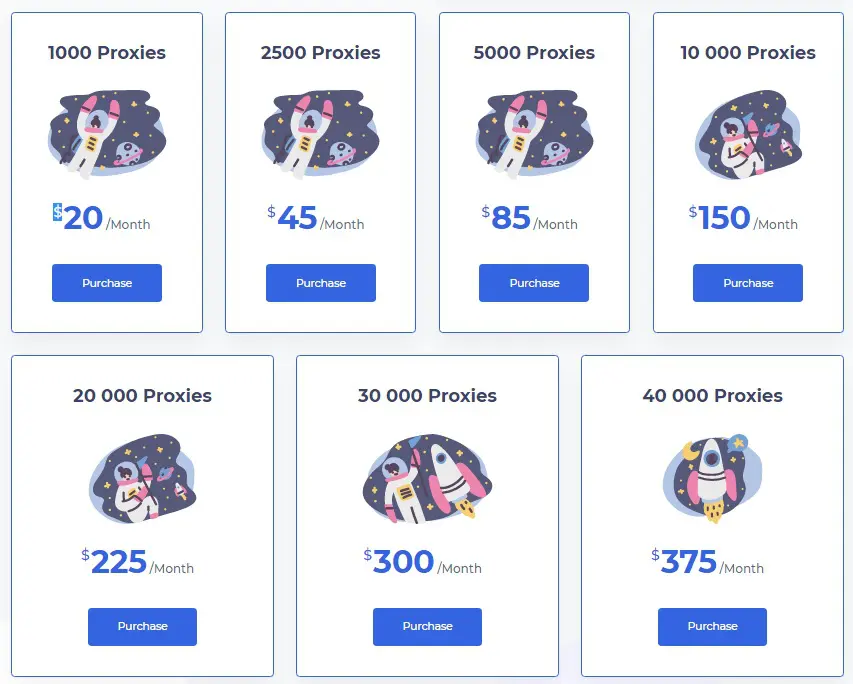Select the seated astronaut illustration on 10 000 Proxies

tap(748, 134)
